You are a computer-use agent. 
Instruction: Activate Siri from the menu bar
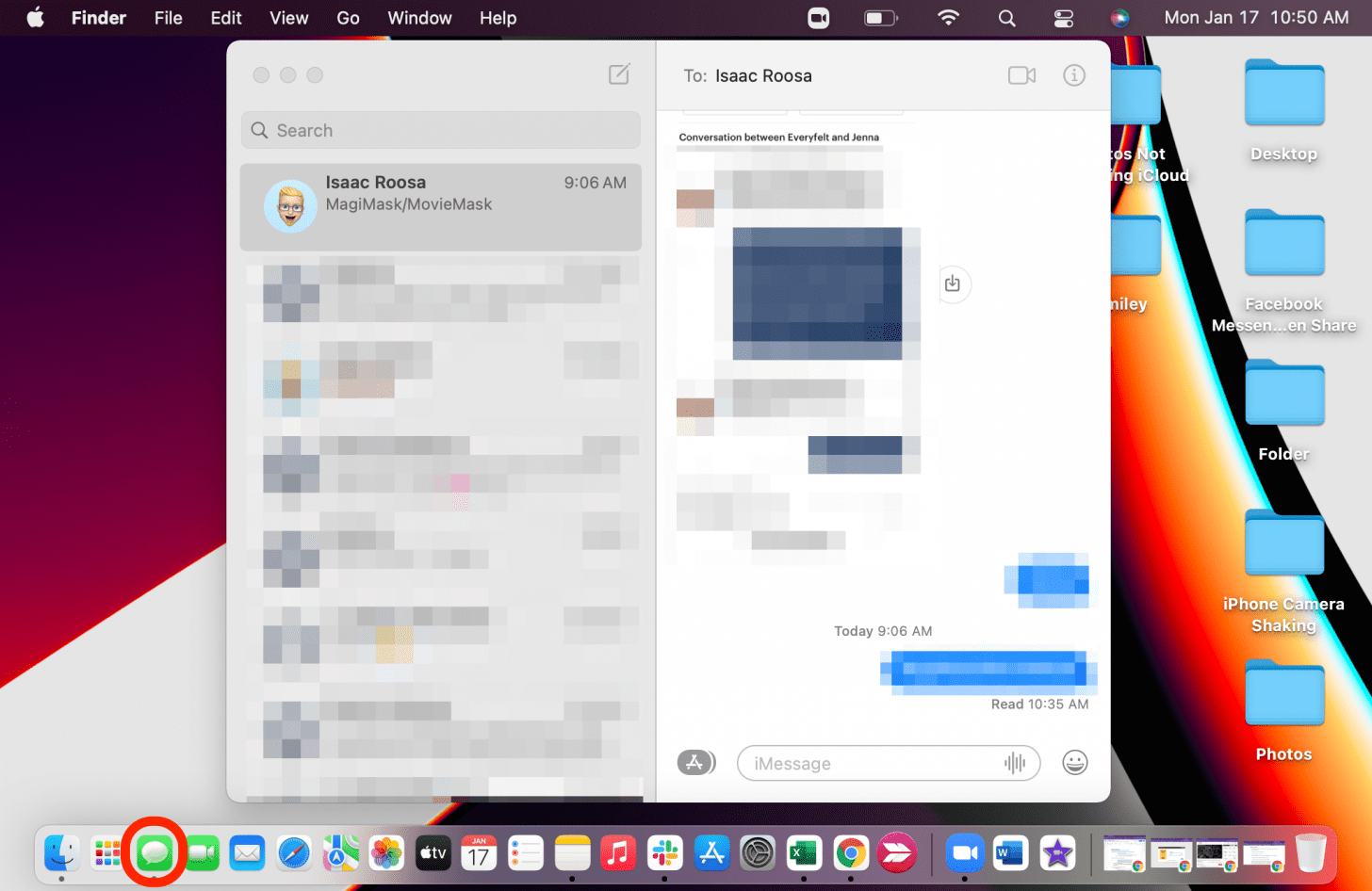click(x=1120, y=17)
